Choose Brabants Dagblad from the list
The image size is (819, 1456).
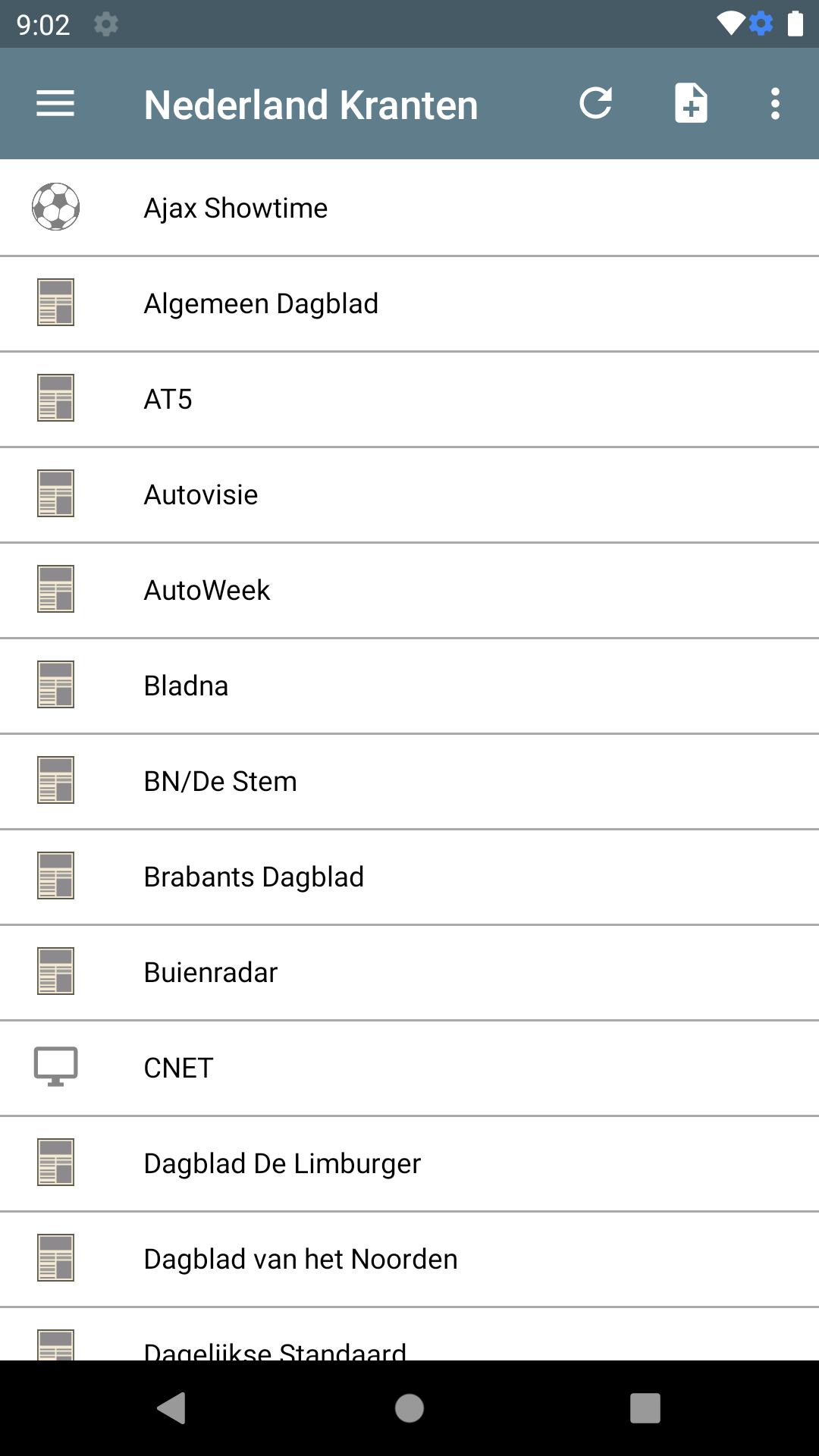coord(253,877)
